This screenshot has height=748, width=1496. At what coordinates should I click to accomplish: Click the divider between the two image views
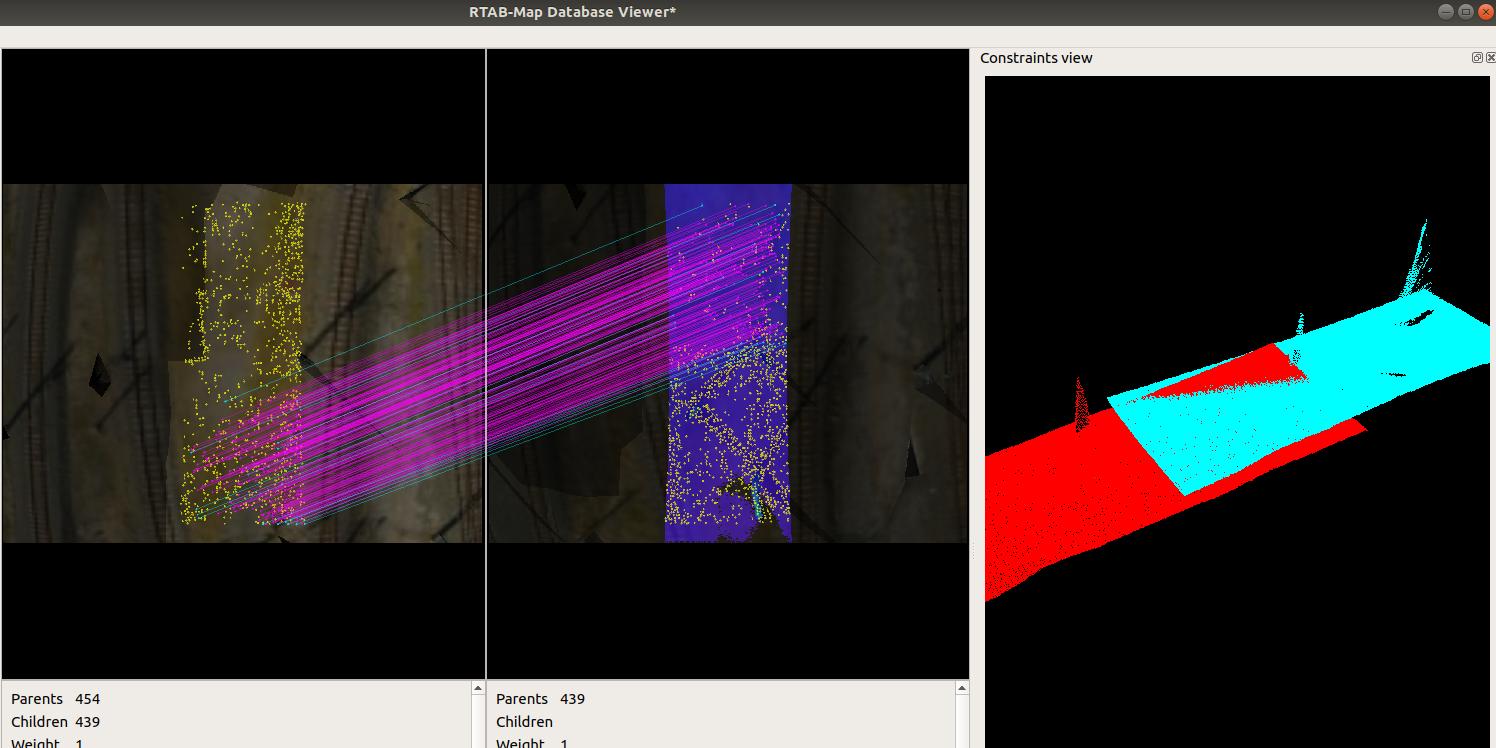coord(486,363)
